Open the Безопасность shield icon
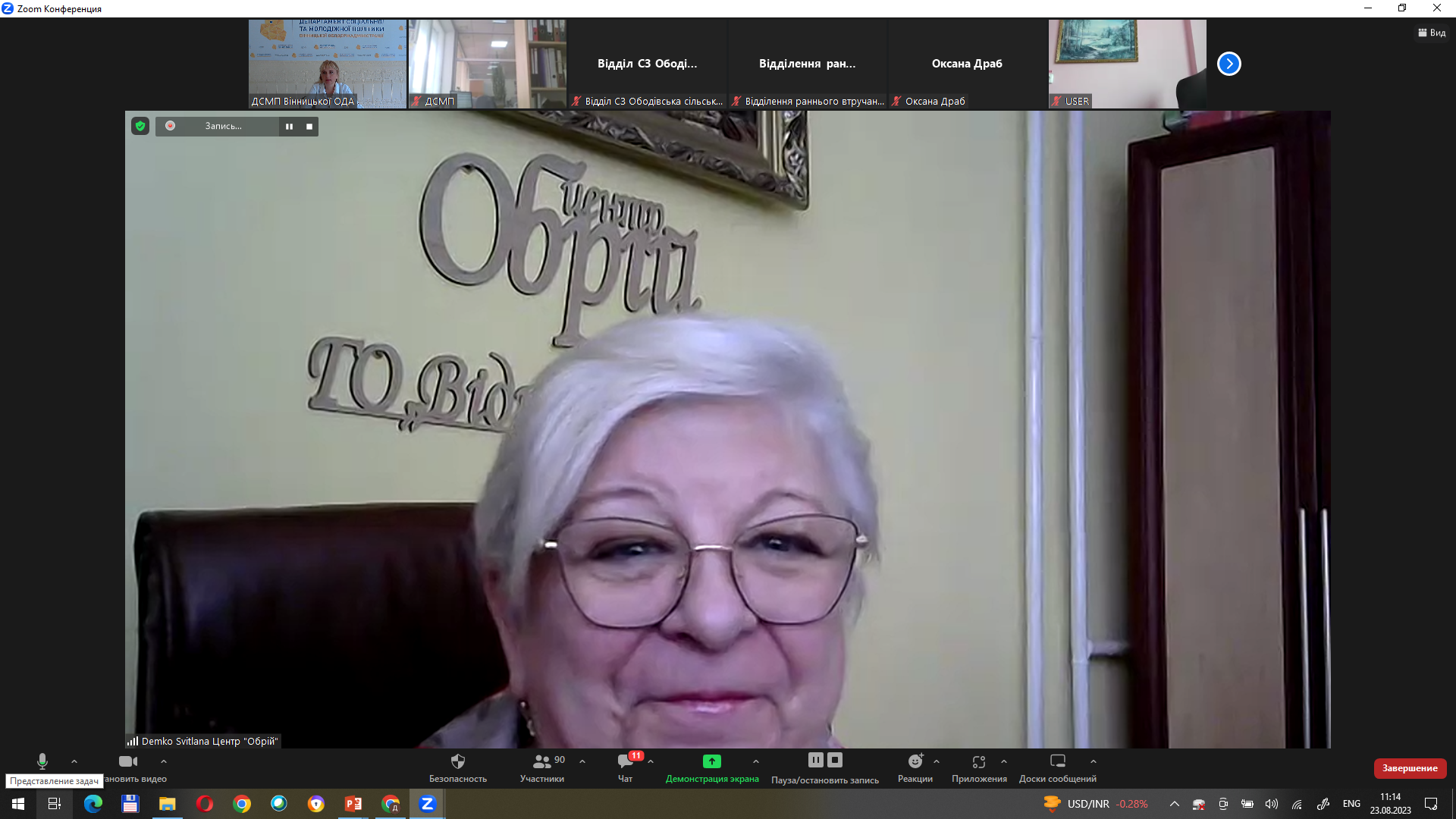Viewport: 1456px width, 819px height. pos(458,761)
